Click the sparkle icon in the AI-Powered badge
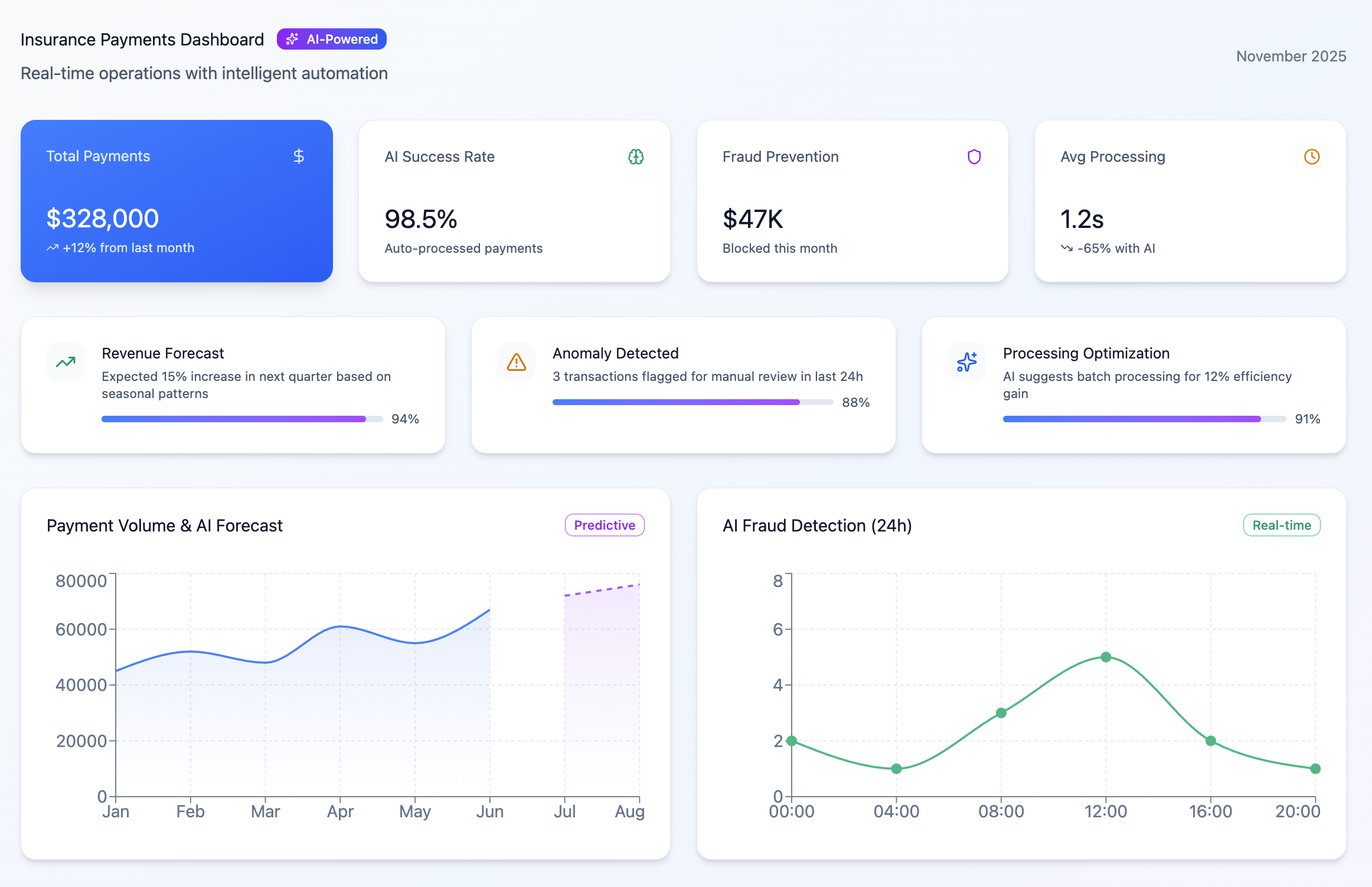 point(292,39)
